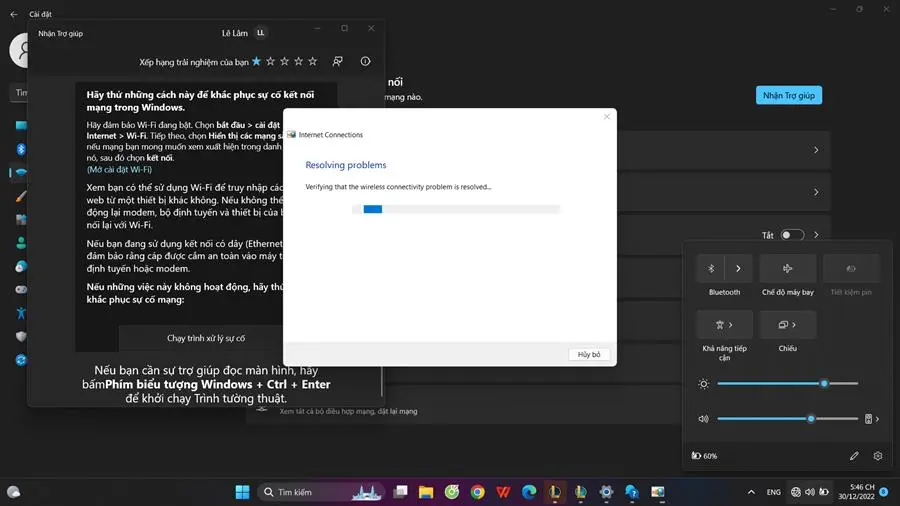Go back in Cài đặt window
Screen dimensions: 900x506
coord(14,14)
